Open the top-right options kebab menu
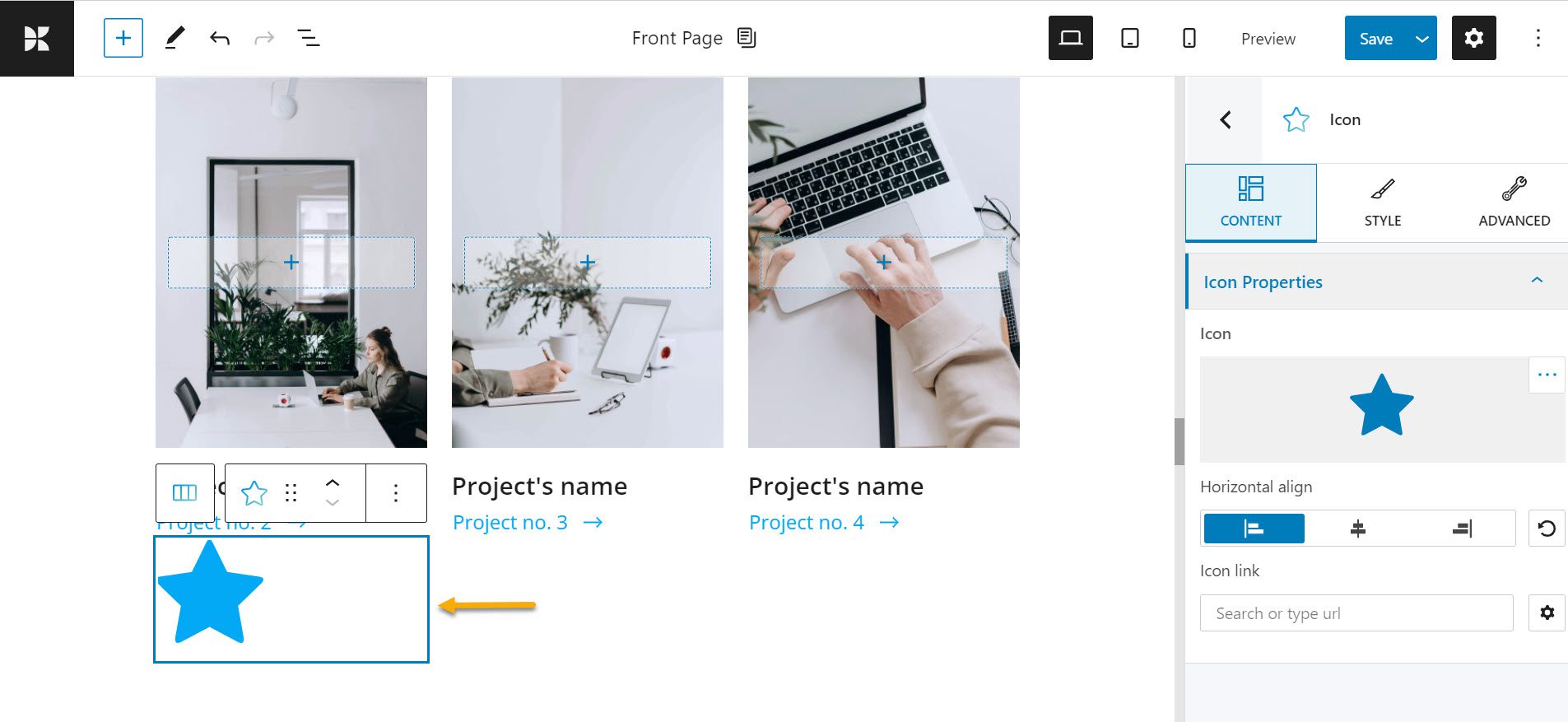 [1538, 38]
